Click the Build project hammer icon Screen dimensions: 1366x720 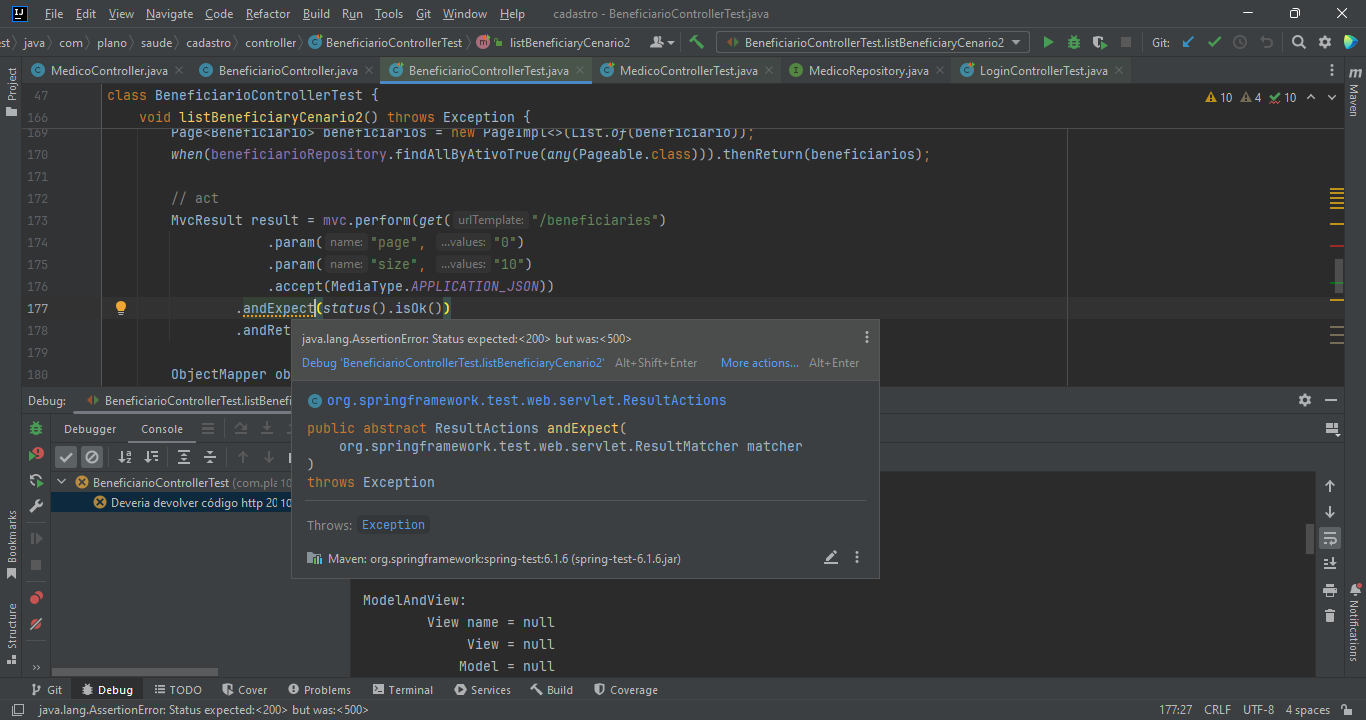coord(697,43)
